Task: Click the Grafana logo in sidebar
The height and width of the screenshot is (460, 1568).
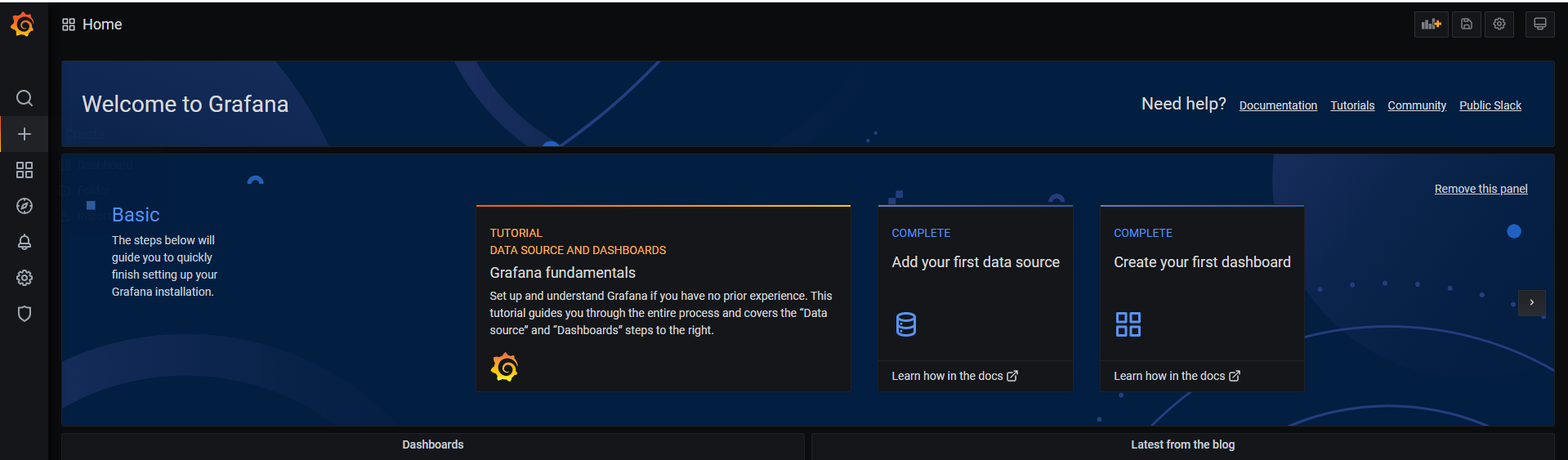Action: pos(23,25)
